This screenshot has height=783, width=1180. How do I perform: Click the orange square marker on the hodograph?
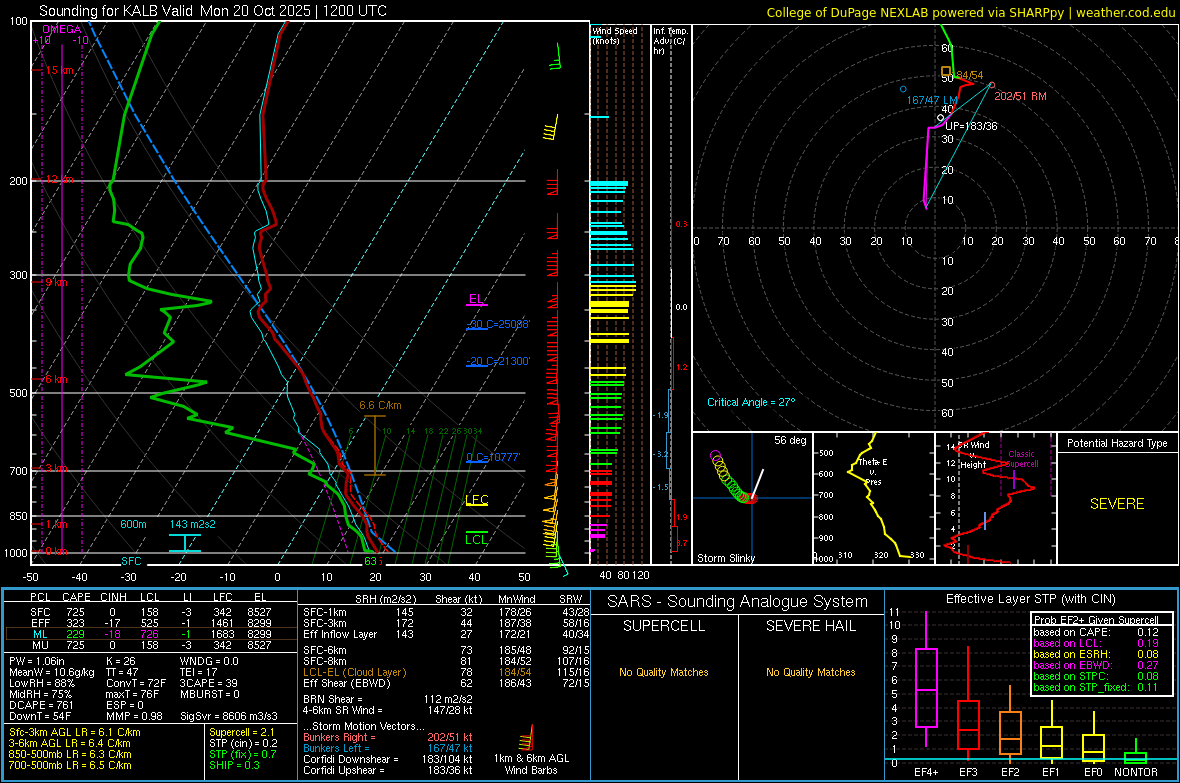(948, 72)
